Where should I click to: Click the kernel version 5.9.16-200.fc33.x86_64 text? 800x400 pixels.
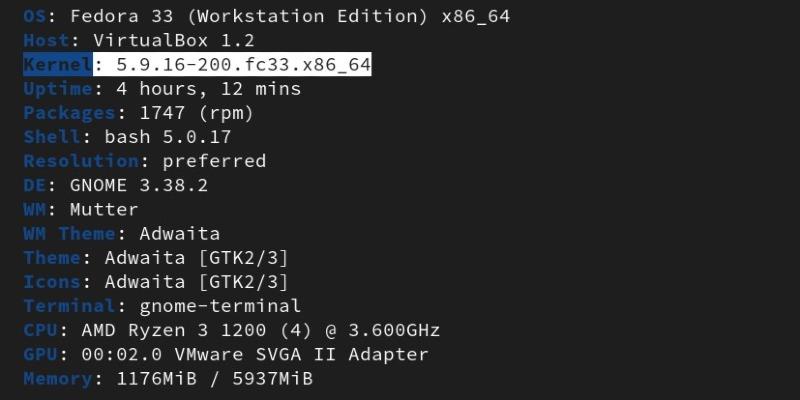pyautogui.click(x=244, y=65)
